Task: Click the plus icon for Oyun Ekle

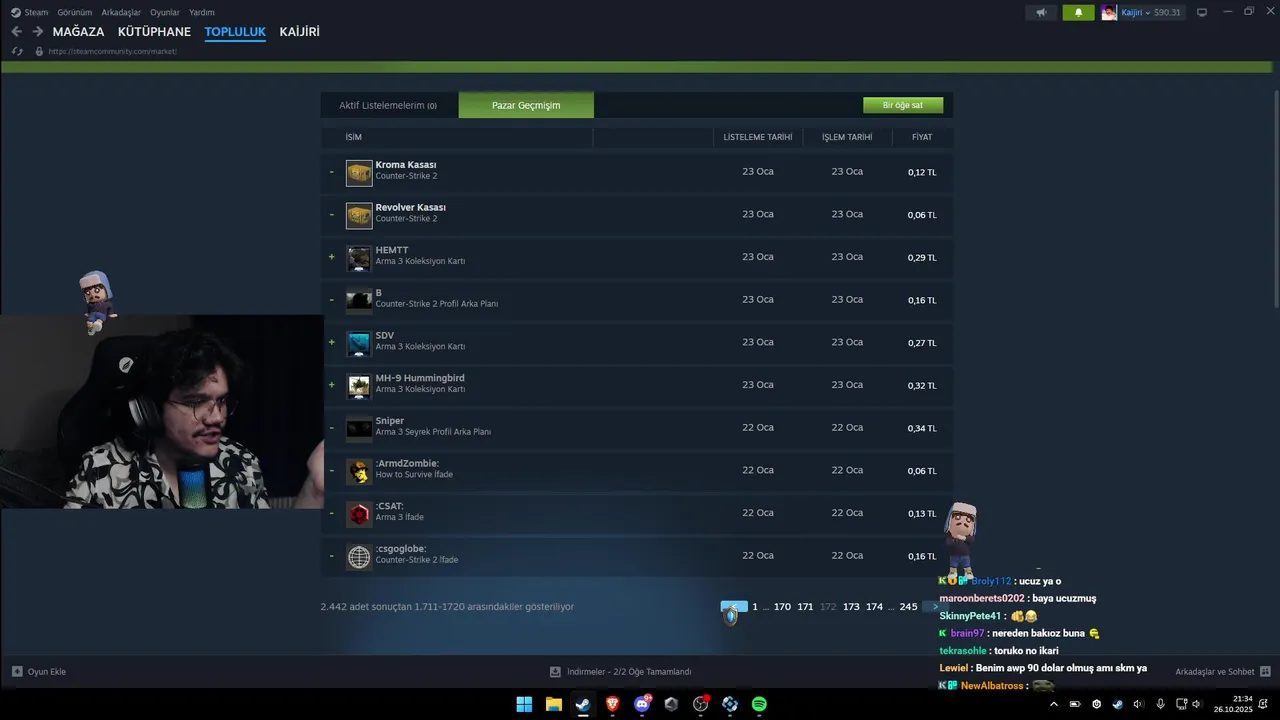Action: pyautogui.click(x=17, y=672)
